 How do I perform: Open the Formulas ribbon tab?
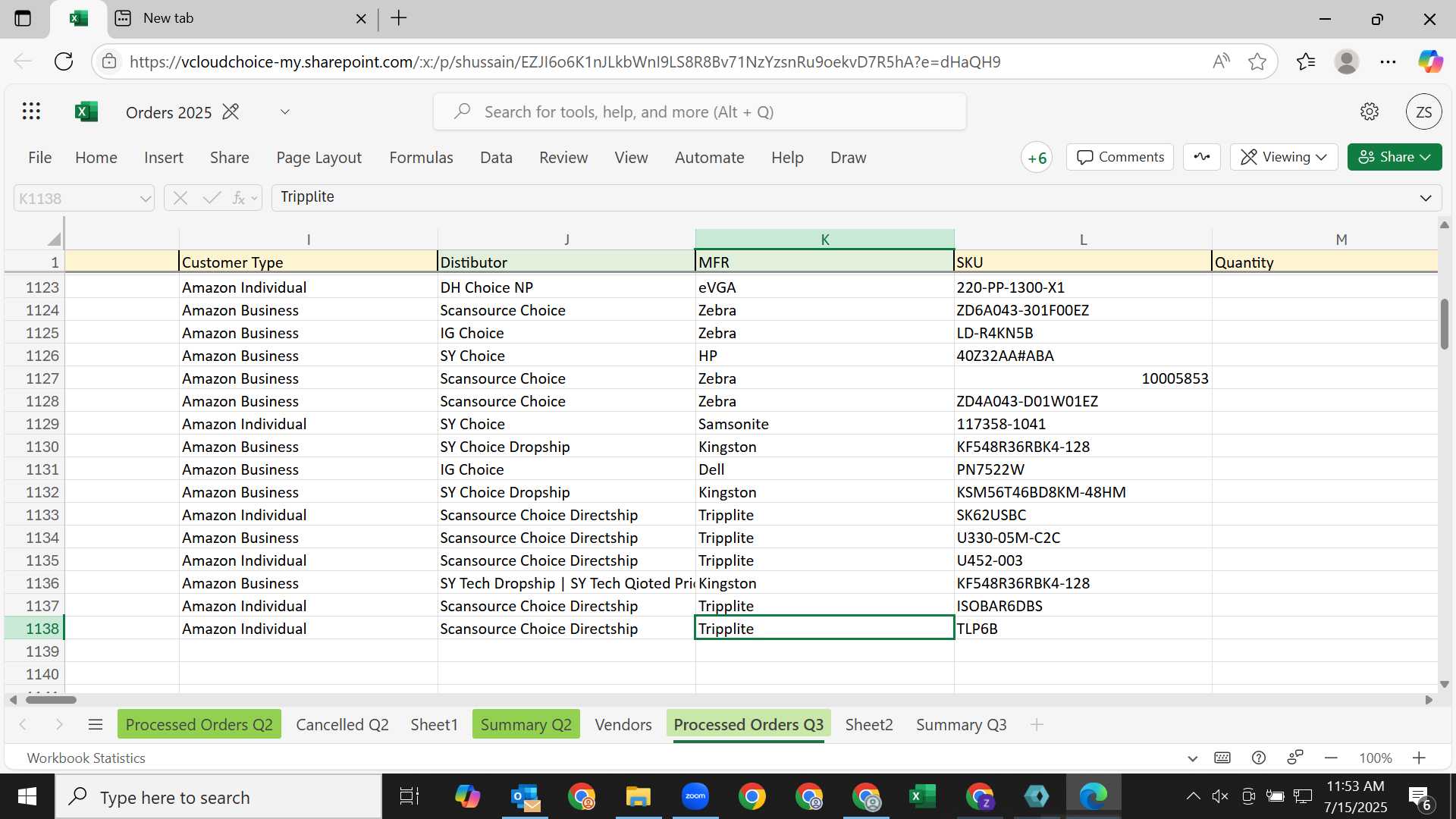click(x=421, y=157)
